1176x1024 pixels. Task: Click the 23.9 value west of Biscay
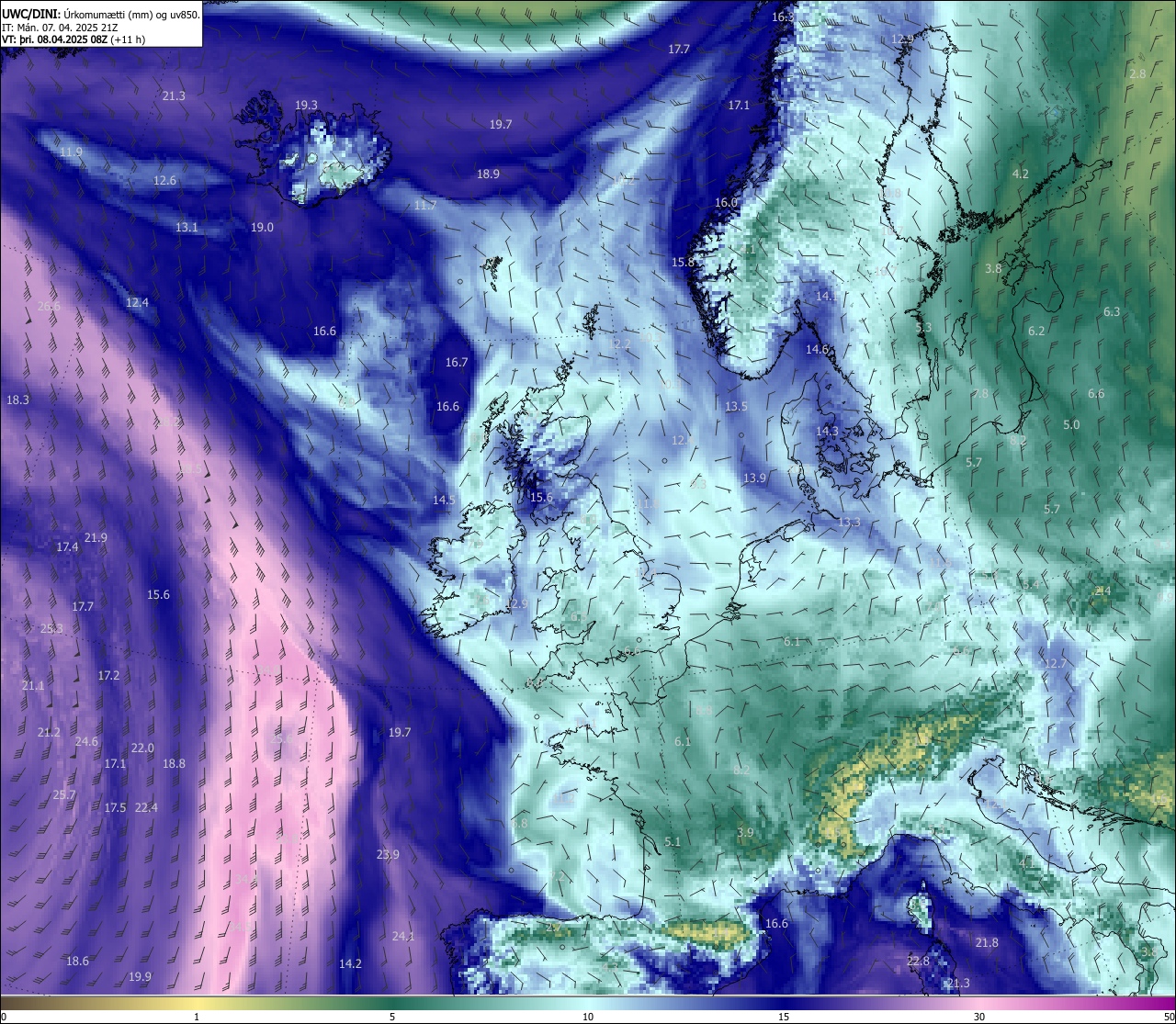(388, 855)
